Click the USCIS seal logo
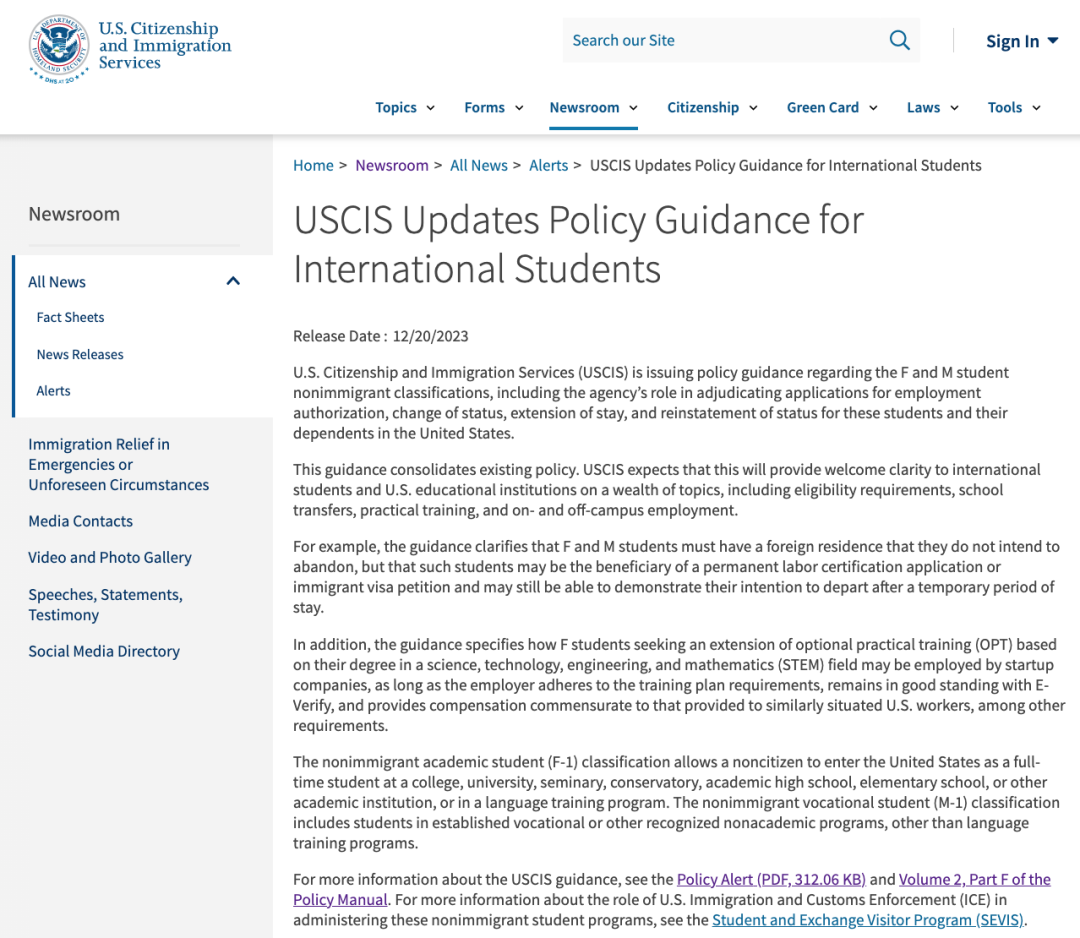Image resolution: width=1080 pixels, height=938 pixels. click(59, 48)
